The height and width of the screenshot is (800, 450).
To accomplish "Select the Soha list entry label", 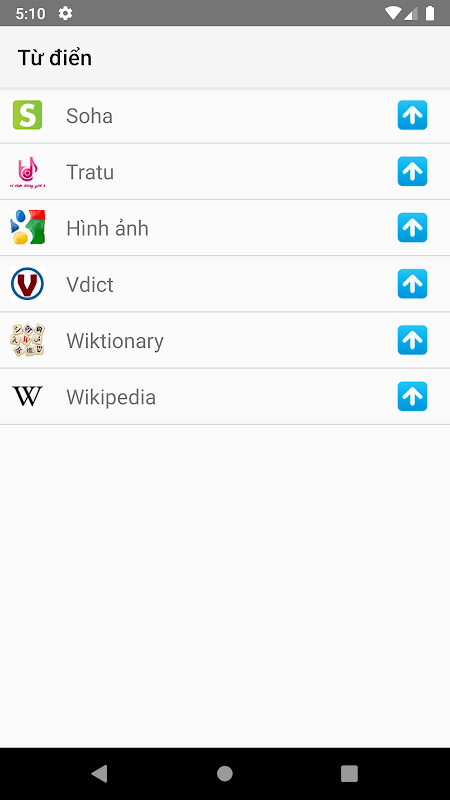I will (89, 116).
